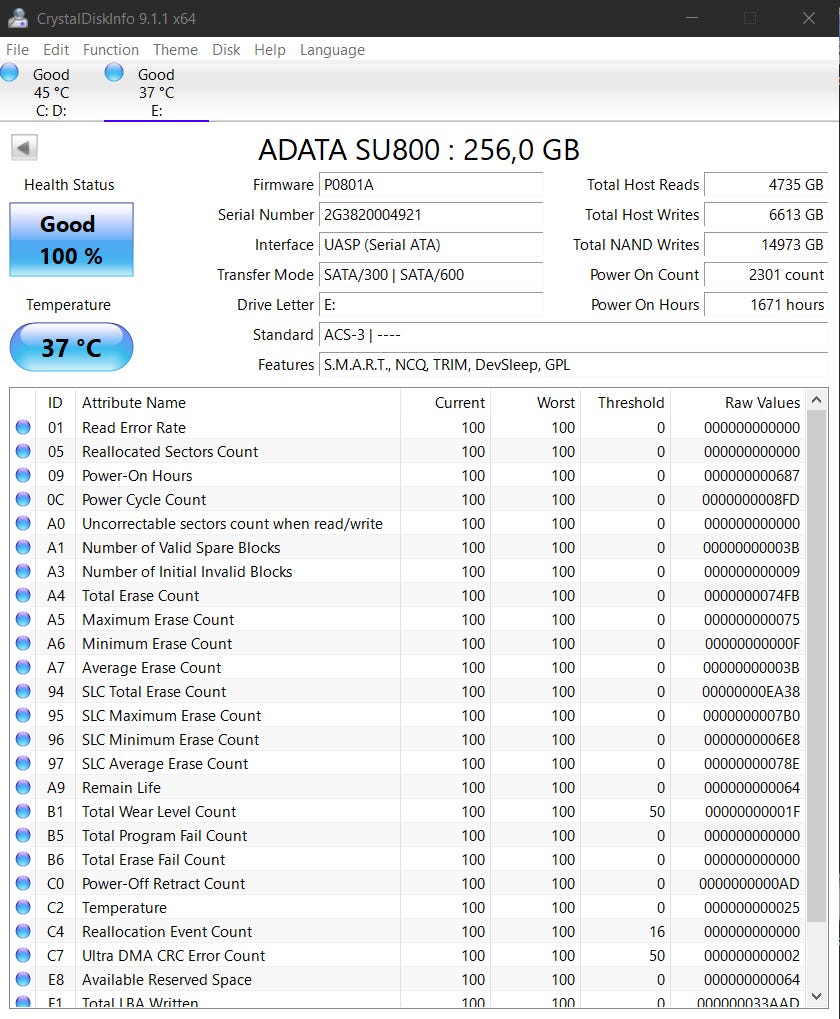The image size is (840, 1019).
Task: Click status orb beside Remain Life row
Action: pyautogui.click(x=23, y=788)
